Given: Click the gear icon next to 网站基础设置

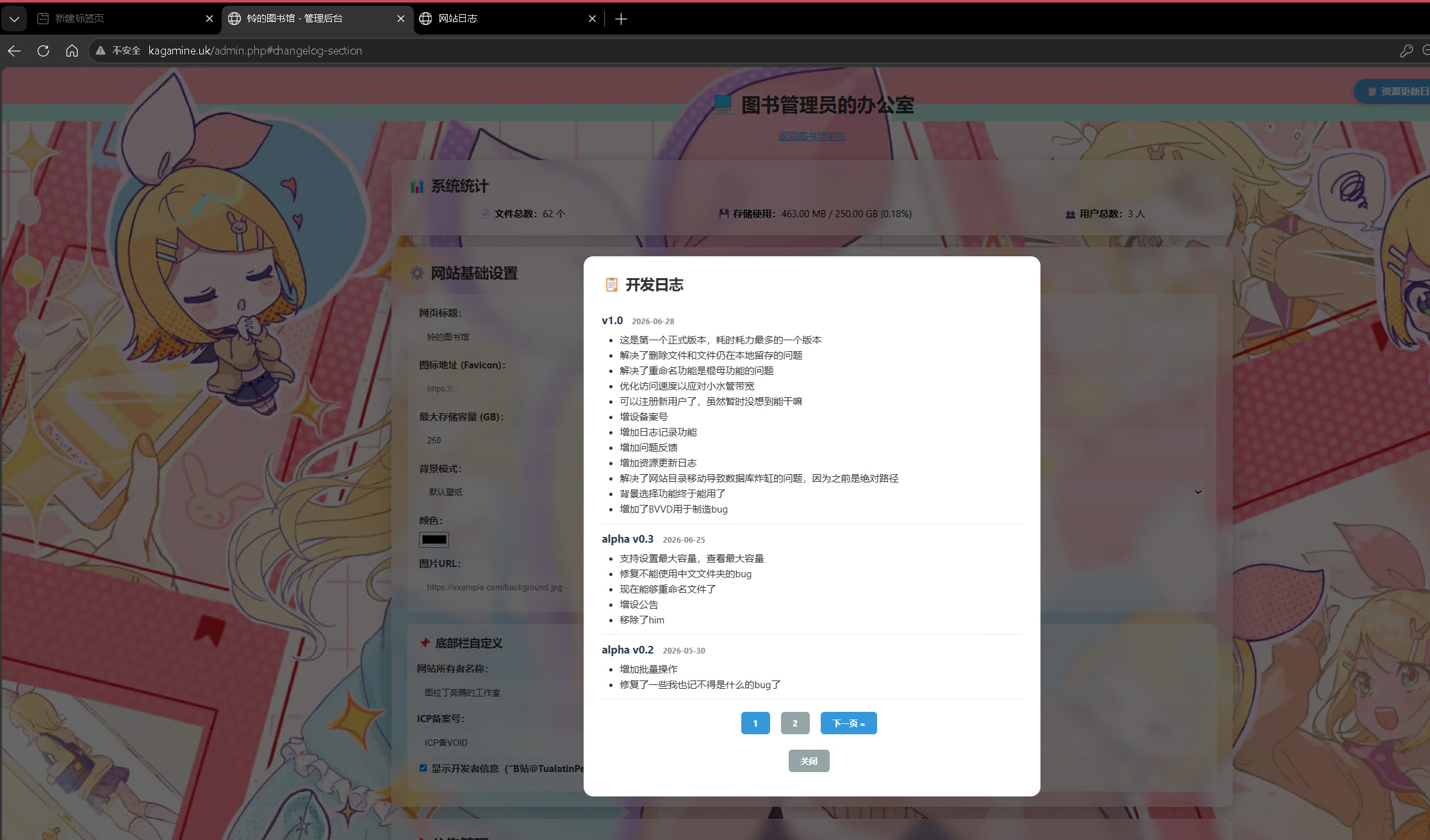Looking at the screenshot, I should pos(417,274).
